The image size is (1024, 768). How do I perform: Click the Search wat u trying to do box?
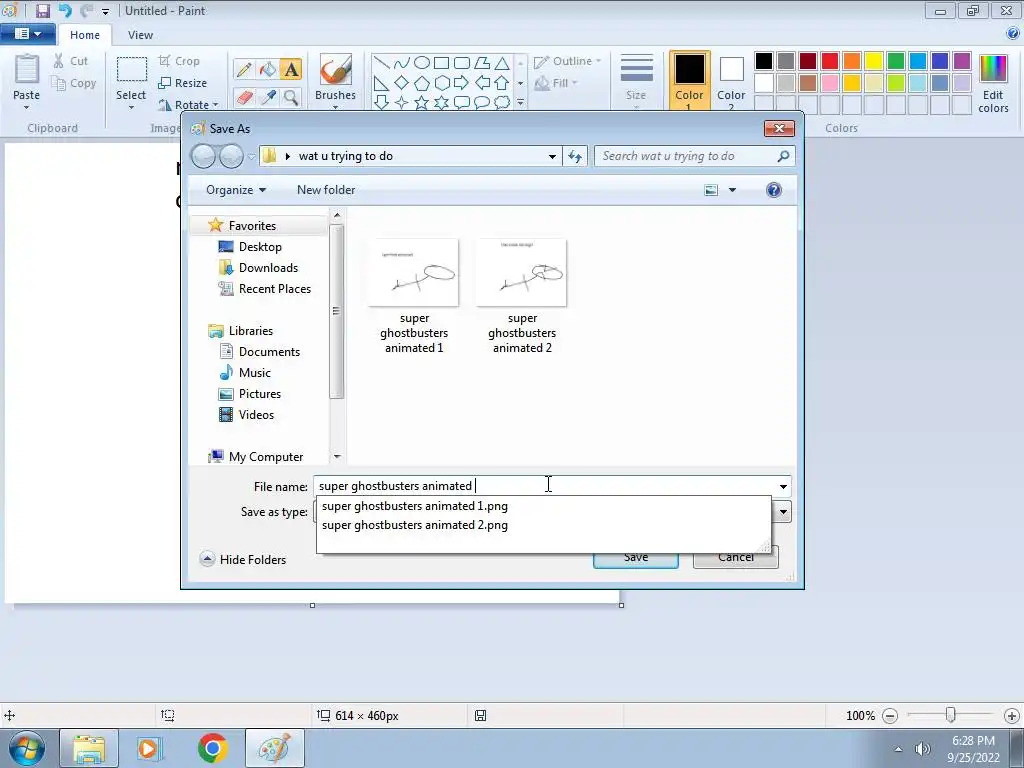694,156
